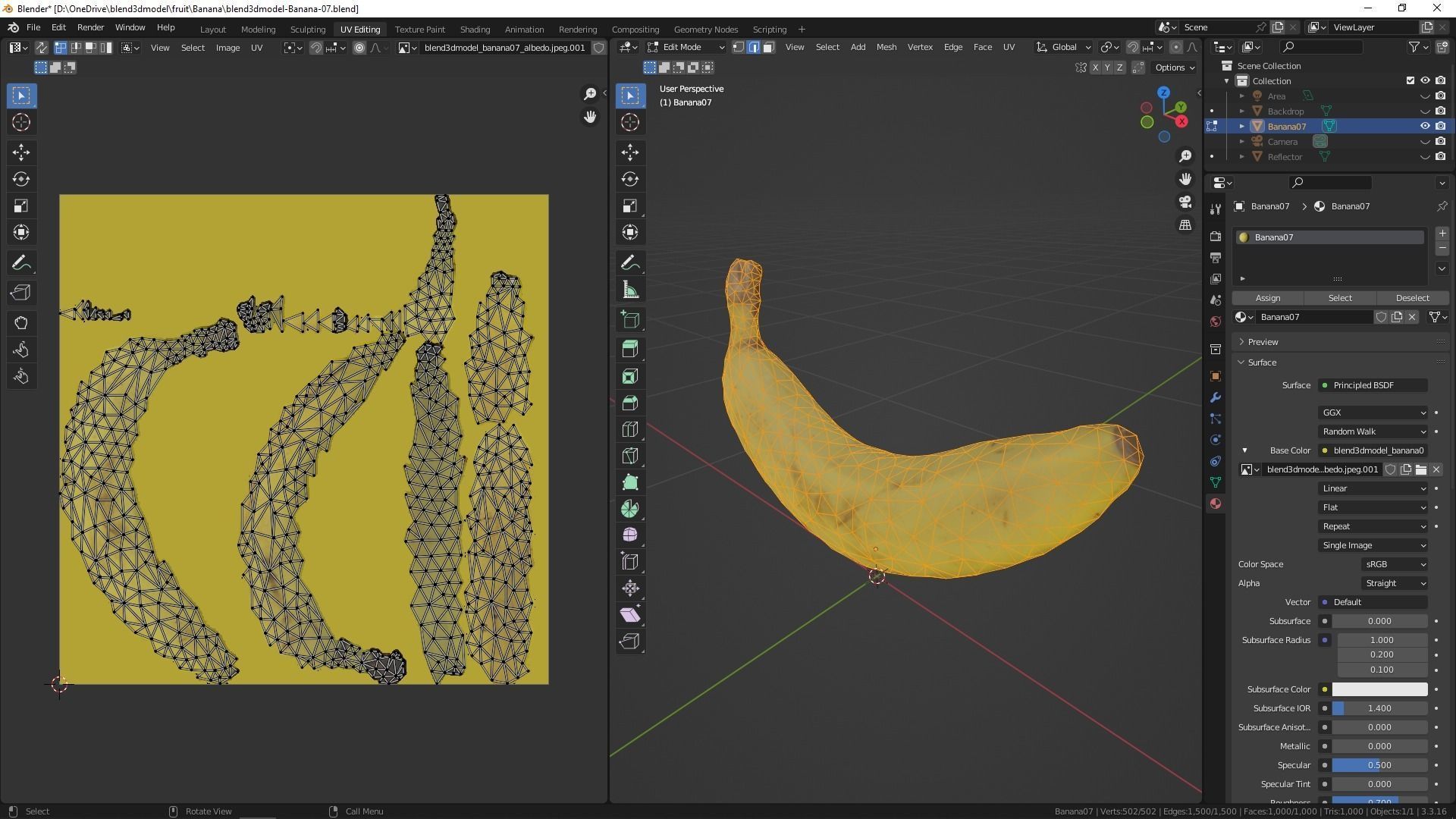
Task: Select the Shrink/Fatten tool
Action: [x=630, y=588]
